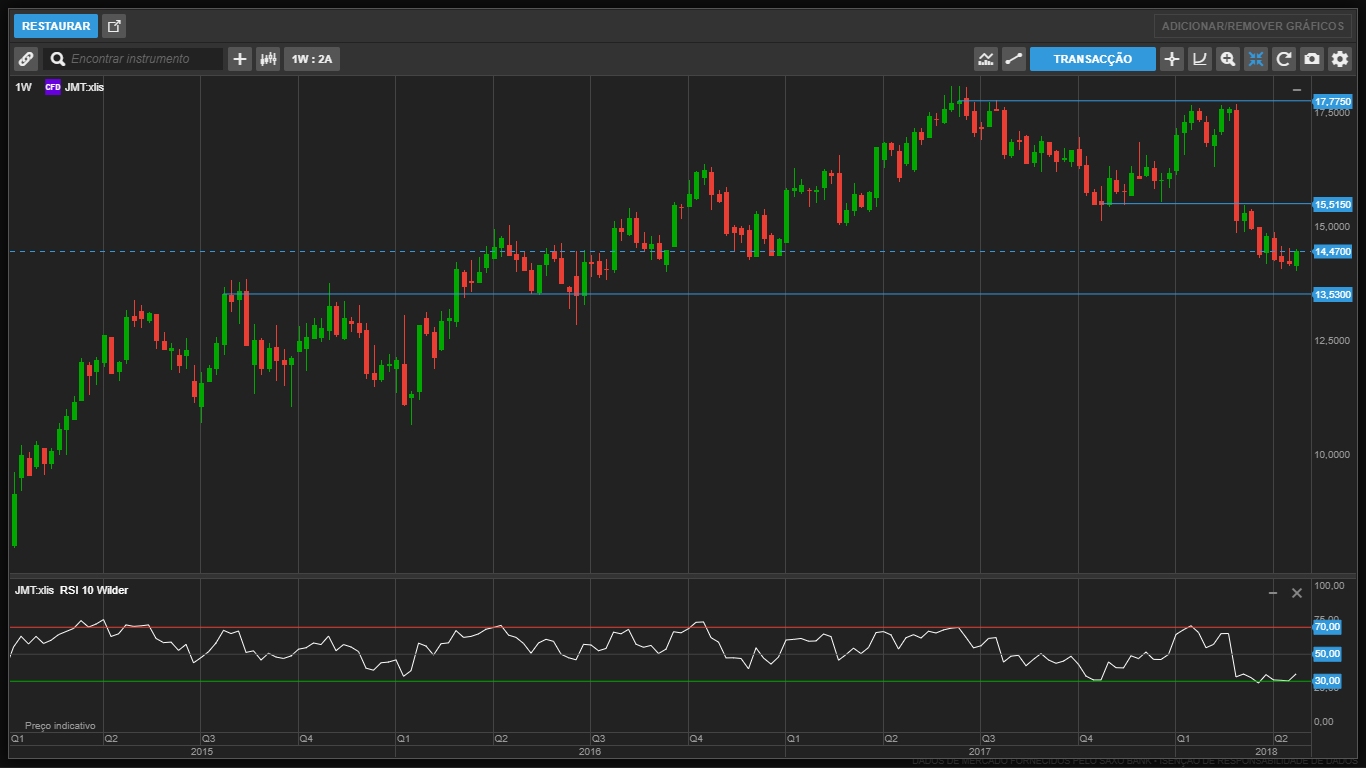Collapse the main price chart panel

click(x=1297, y=90)
